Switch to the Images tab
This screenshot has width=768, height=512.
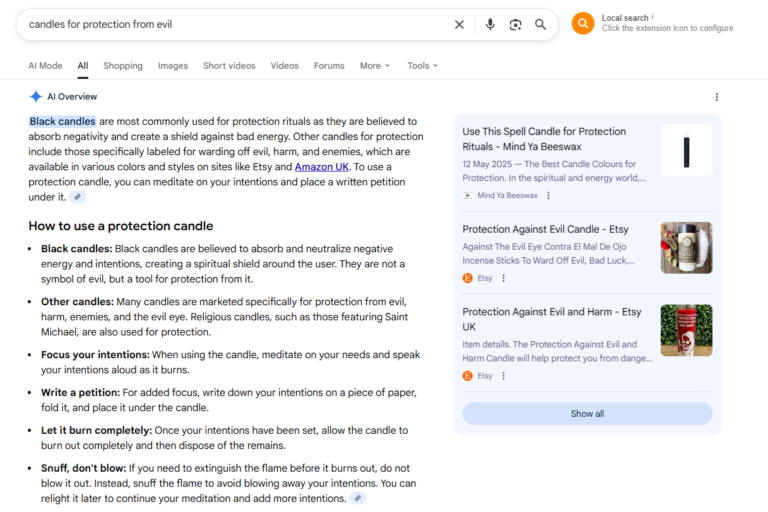(x=173, y=66)
